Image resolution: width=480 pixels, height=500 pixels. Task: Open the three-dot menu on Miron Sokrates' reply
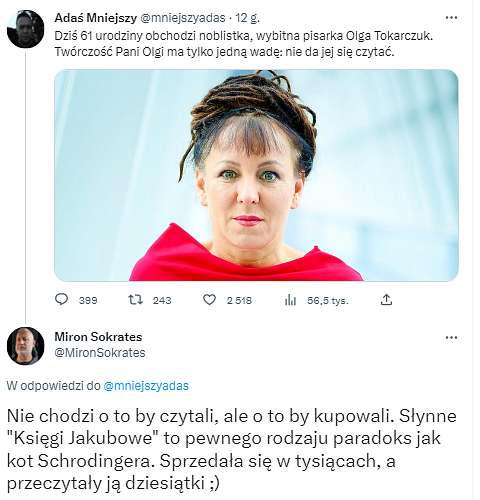pyautogui.click(x=451, y=338)
